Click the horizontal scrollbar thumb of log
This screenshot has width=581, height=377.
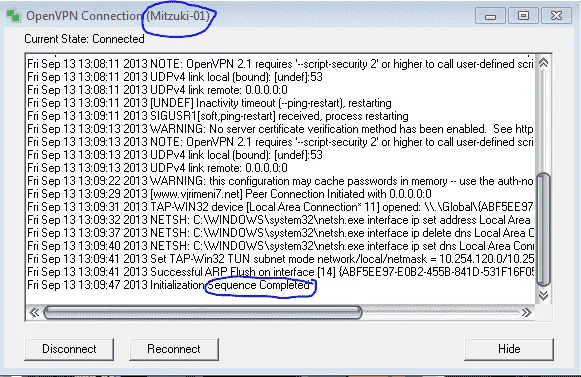click(203, 312)
